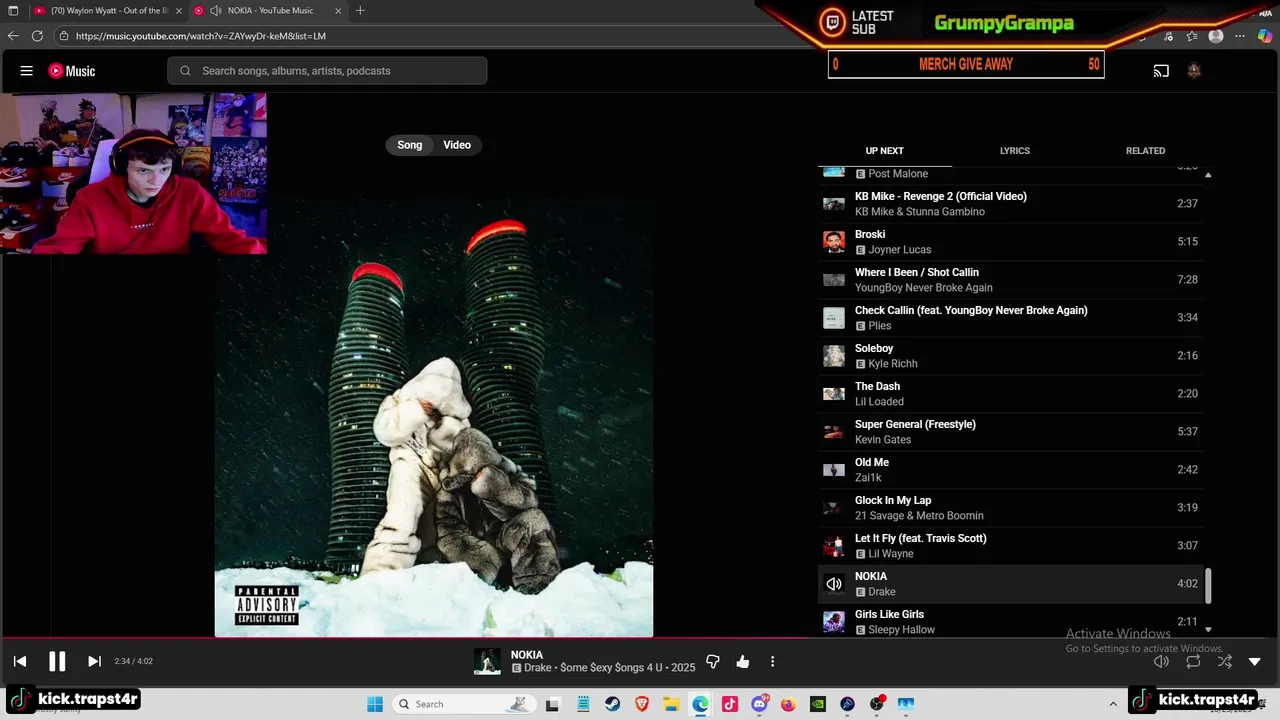Play KB Mike - Revenge 2 from queue

tap(1010, 204)
